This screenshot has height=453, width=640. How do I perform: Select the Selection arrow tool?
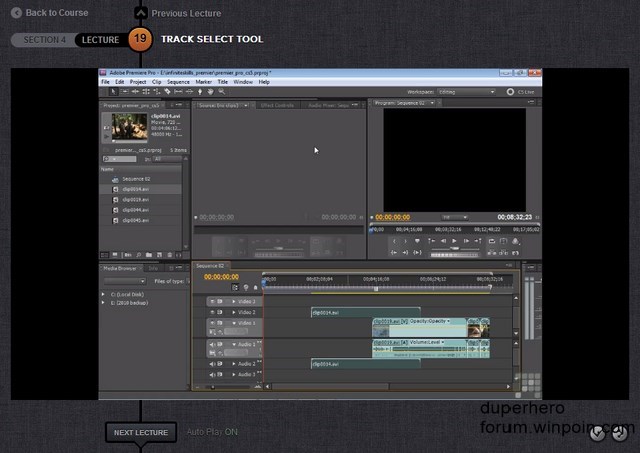(114, 92)
